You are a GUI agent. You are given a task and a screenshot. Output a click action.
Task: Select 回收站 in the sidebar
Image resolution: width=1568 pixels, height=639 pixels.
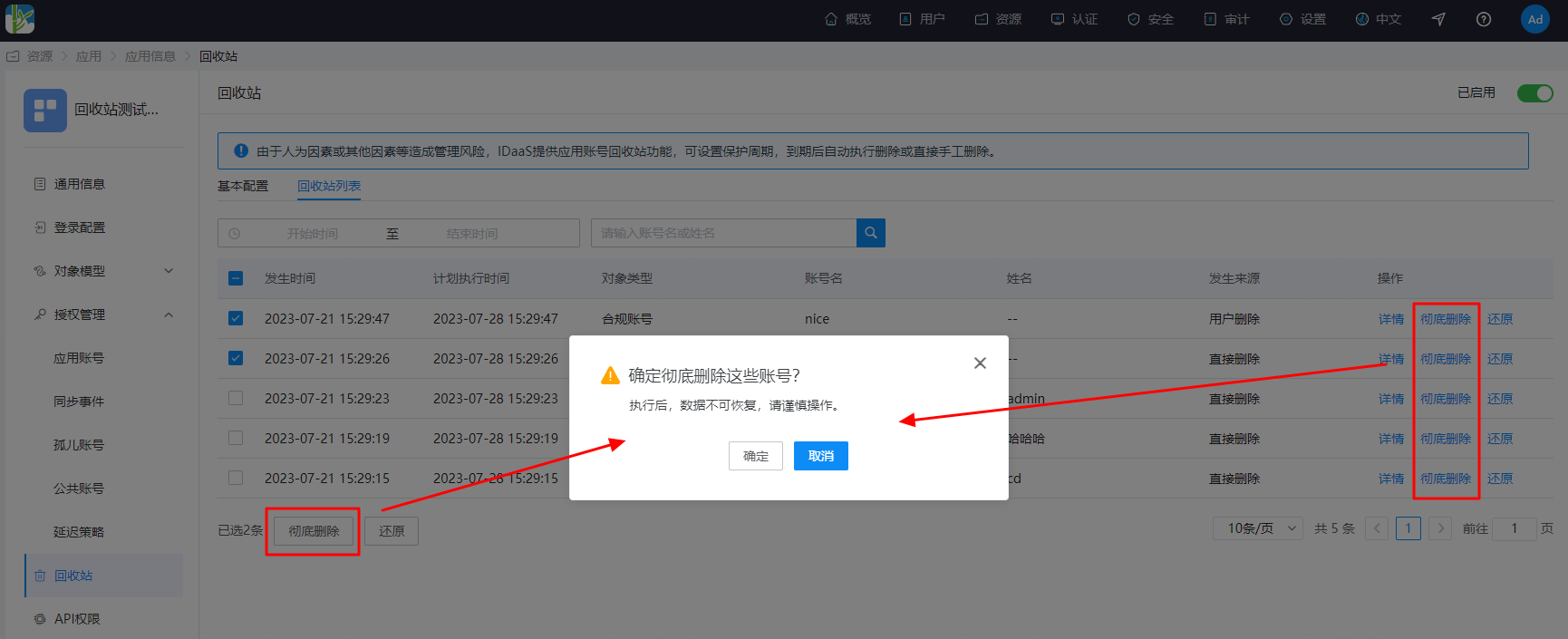[x=103, y=576]
